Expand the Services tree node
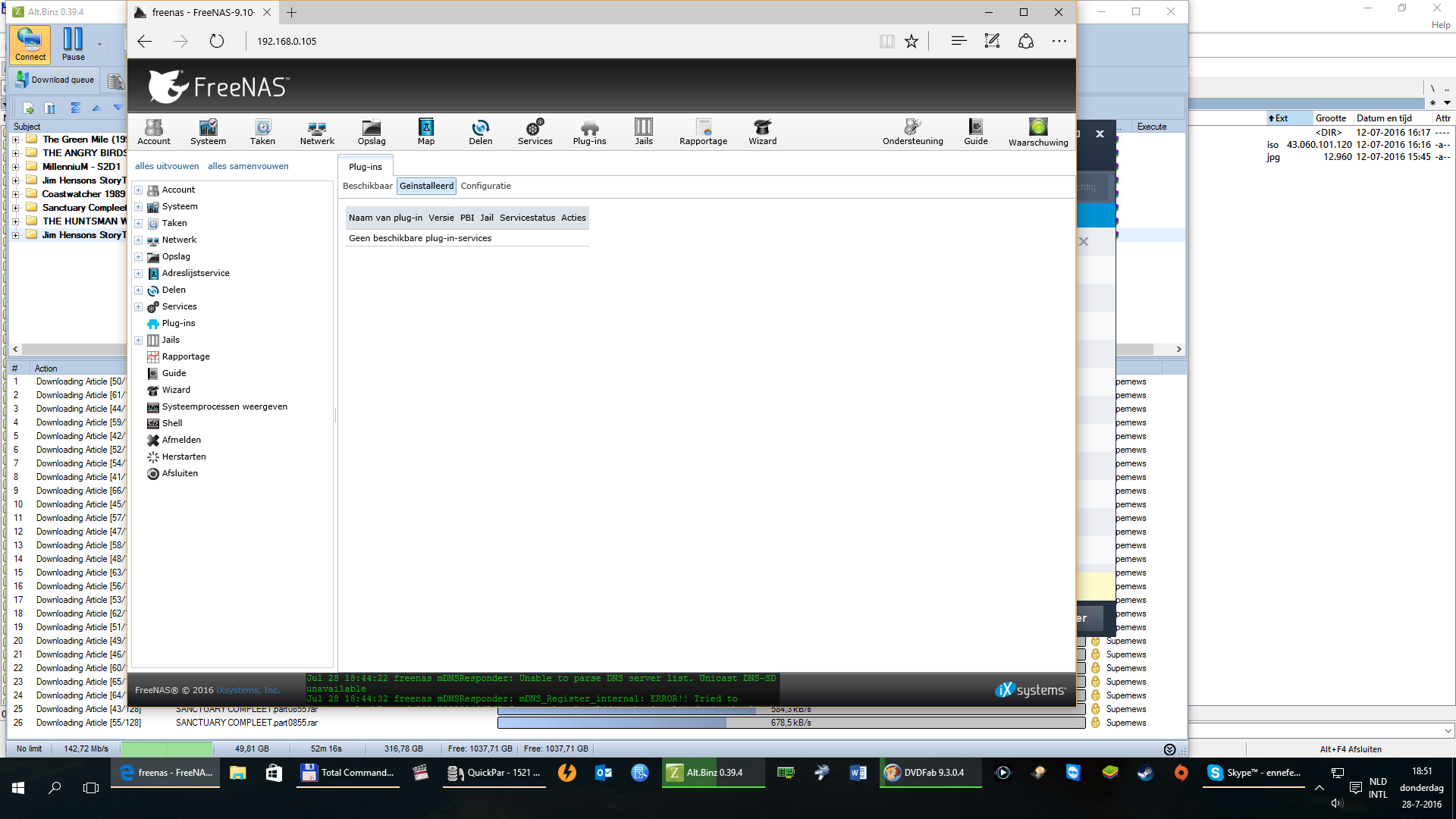 139,306
